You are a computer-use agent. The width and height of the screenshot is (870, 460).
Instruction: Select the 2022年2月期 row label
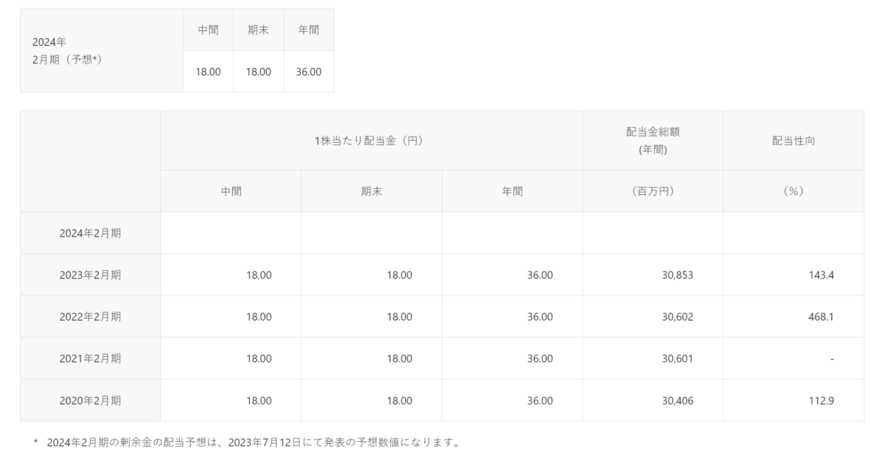[x=90, y=316]
